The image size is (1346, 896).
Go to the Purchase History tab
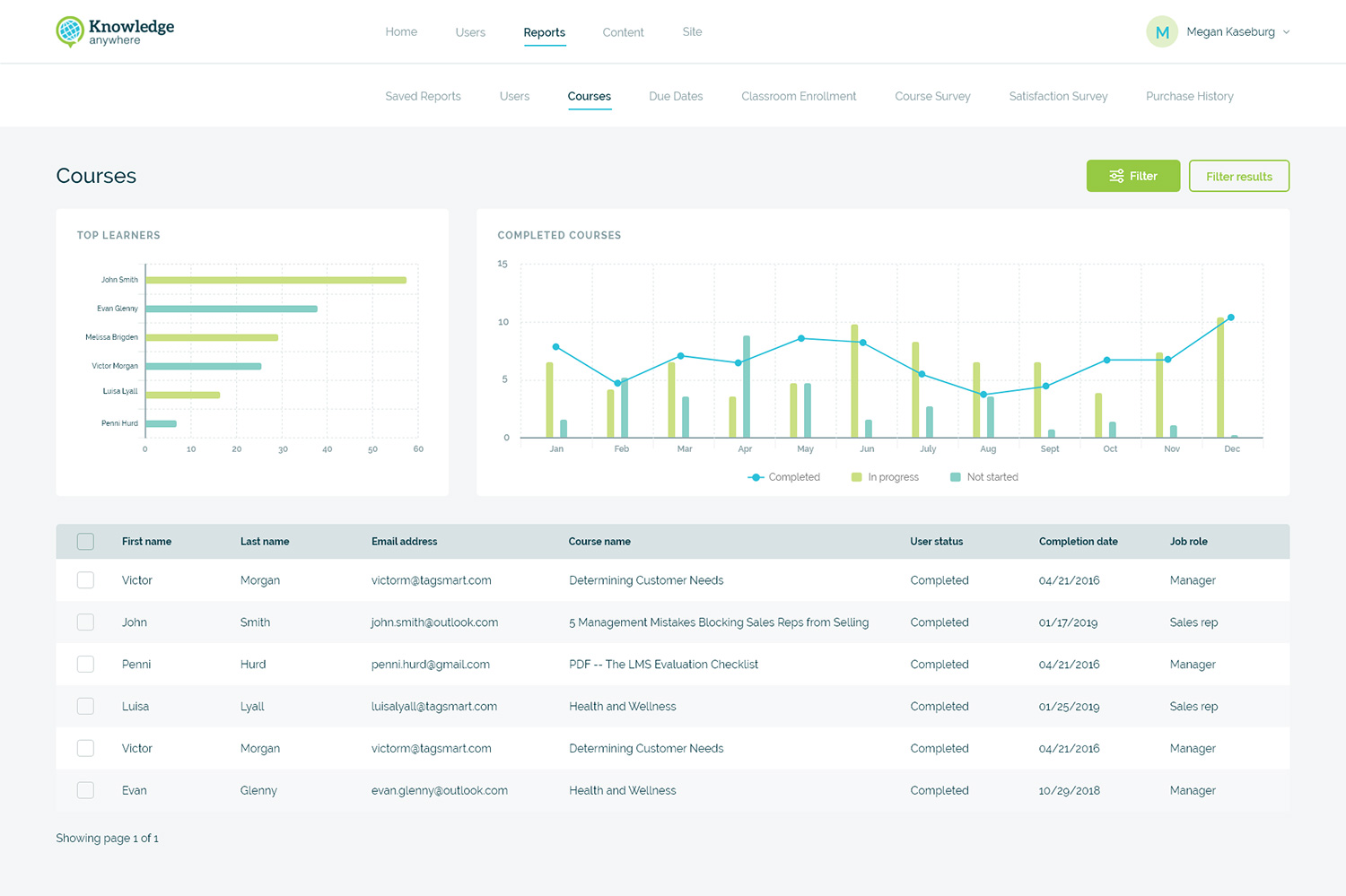pos(1189,97)
